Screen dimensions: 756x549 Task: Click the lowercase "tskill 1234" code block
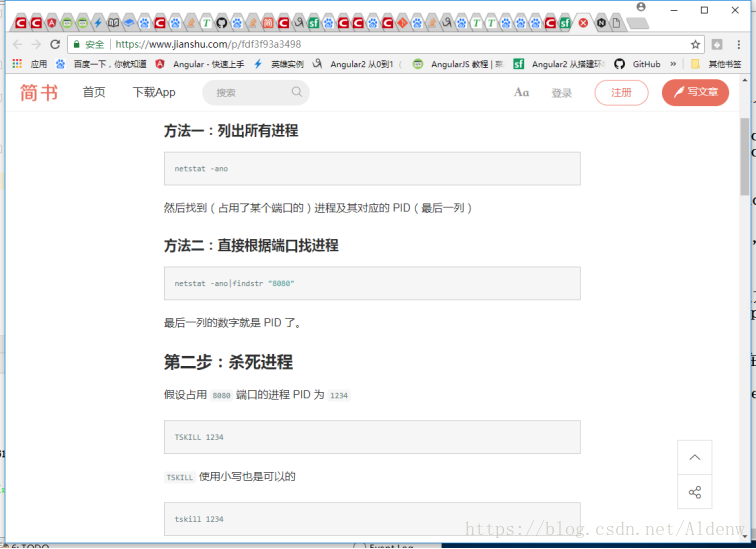click(x=372, y=519)
